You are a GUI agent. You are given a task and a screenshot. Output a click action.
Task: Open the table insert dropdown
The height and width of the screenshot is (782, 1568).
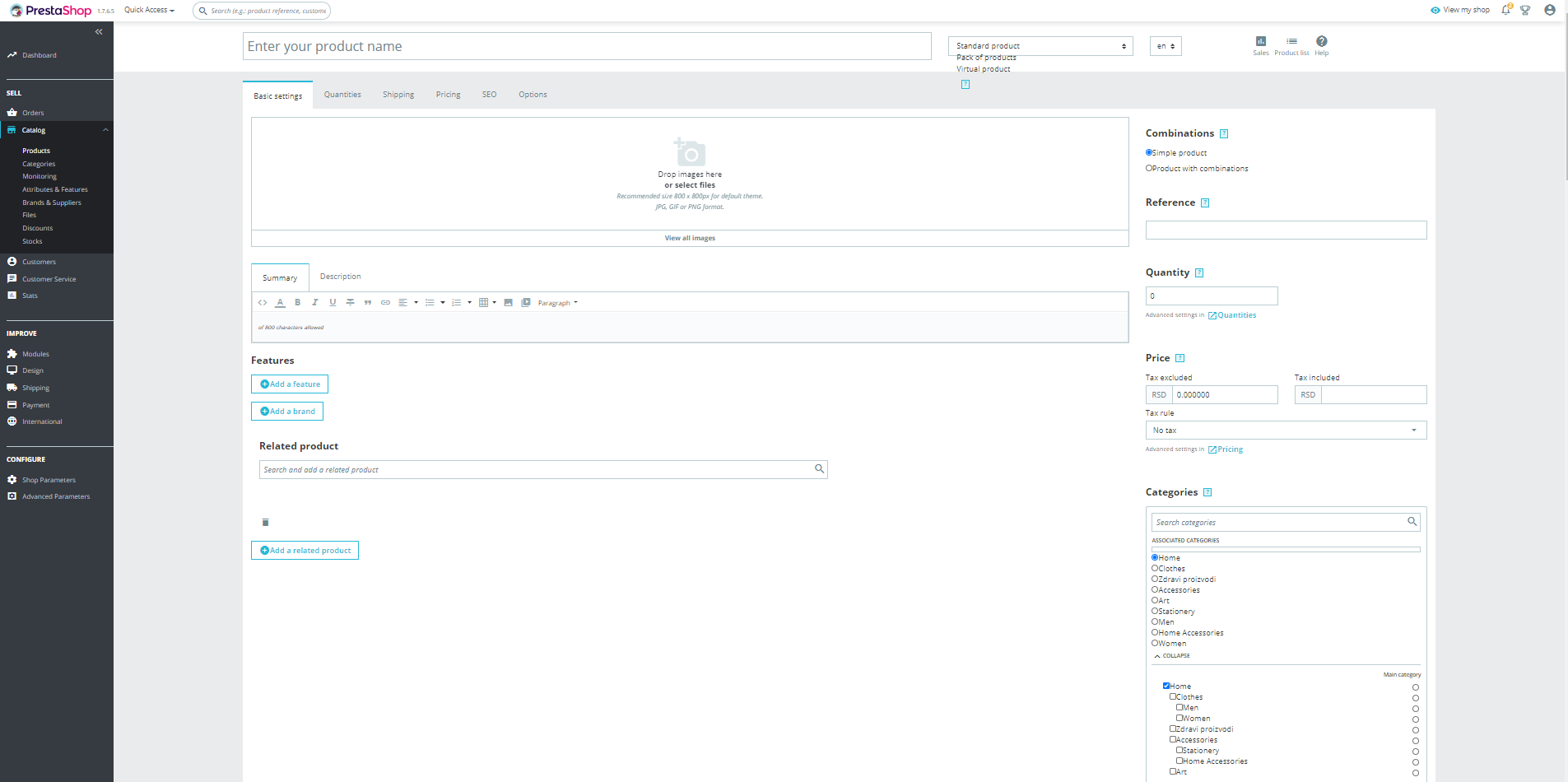[x=488, y=303]
